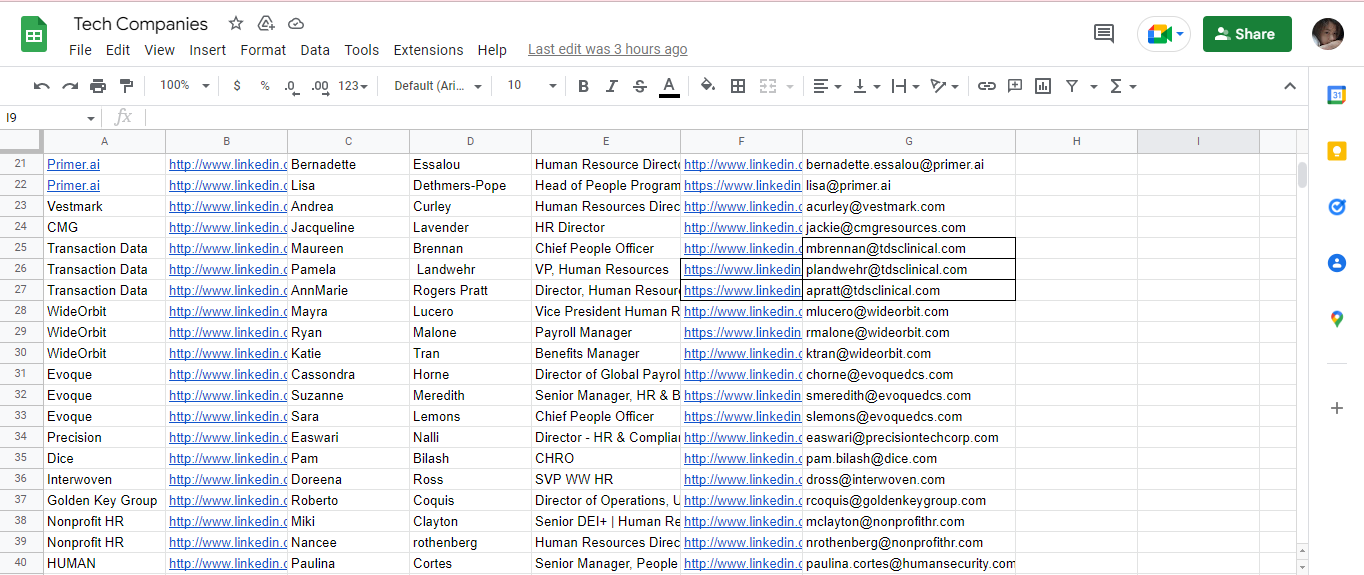The image size is (1364, 575).
Task: Open the Tools menu
Action: pos(362,50)
